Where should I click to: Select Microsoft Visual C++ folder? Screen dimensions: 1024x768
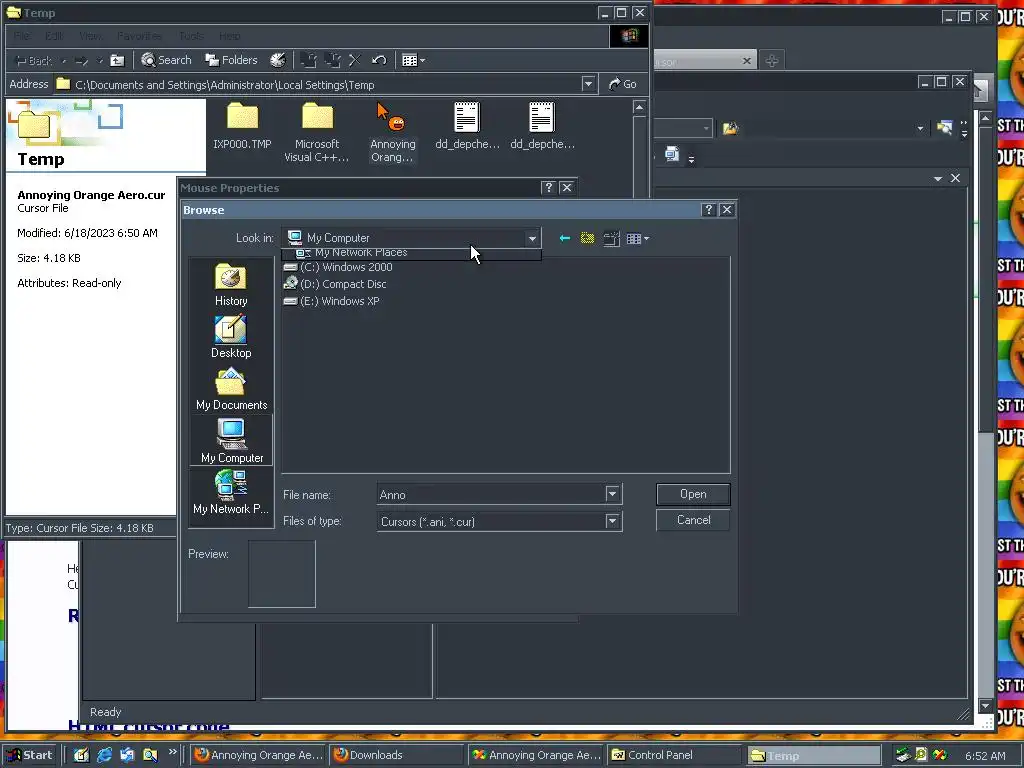click(x=317, y=133)
